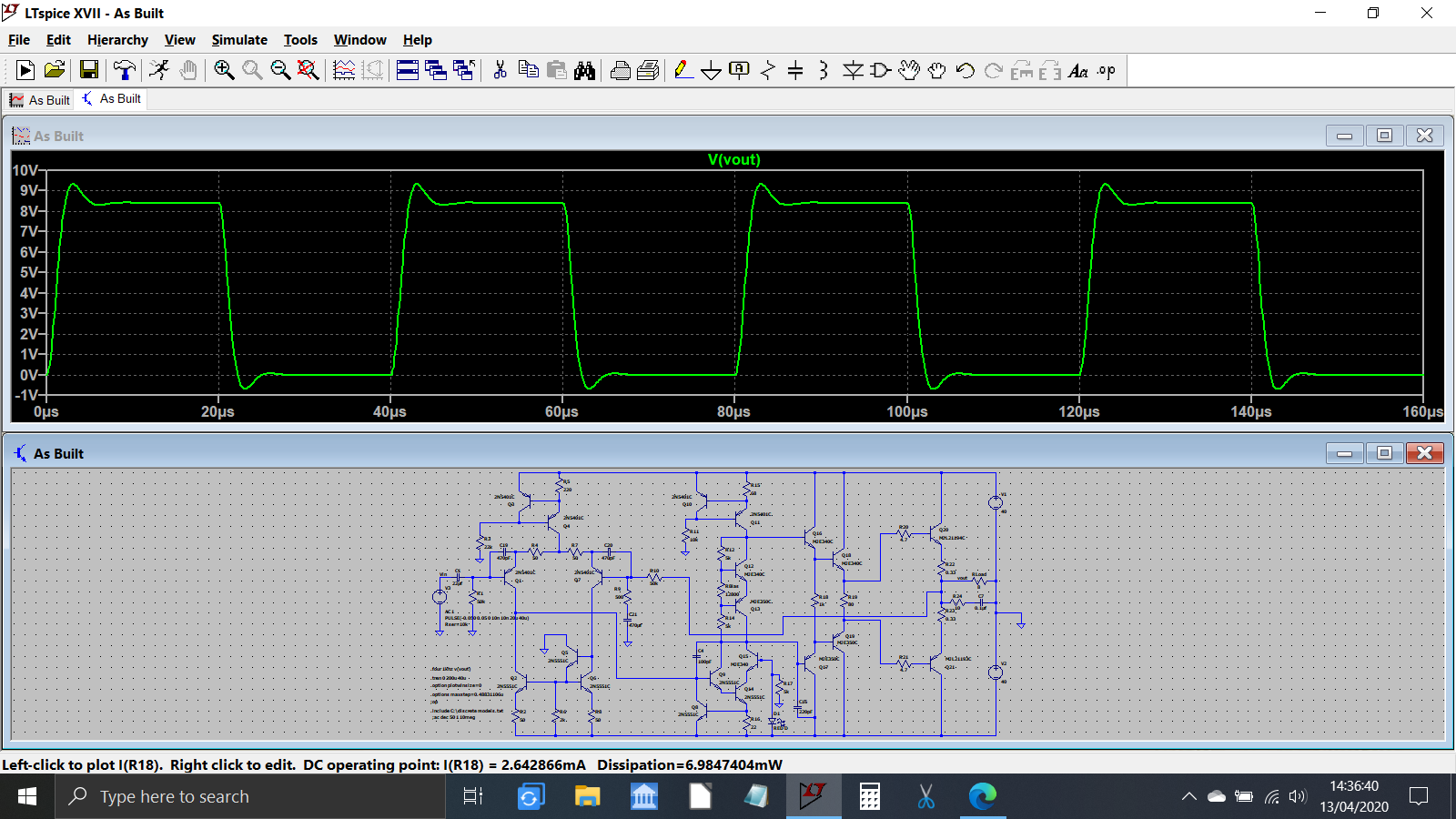Place an Inductor component
Screen dimensions: 1456x819
point(824,70)
